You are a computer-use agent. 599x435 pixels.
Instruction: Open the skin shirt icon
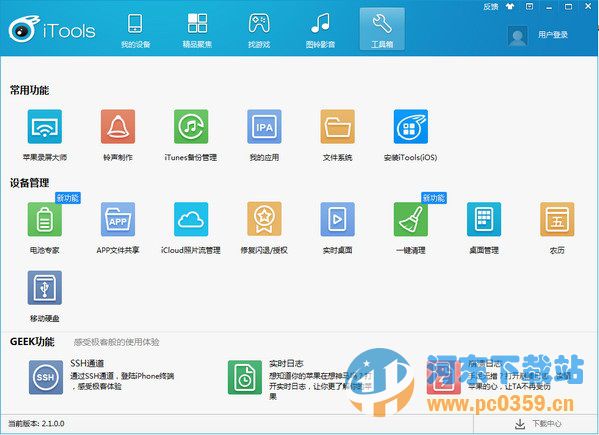point(510,6)
